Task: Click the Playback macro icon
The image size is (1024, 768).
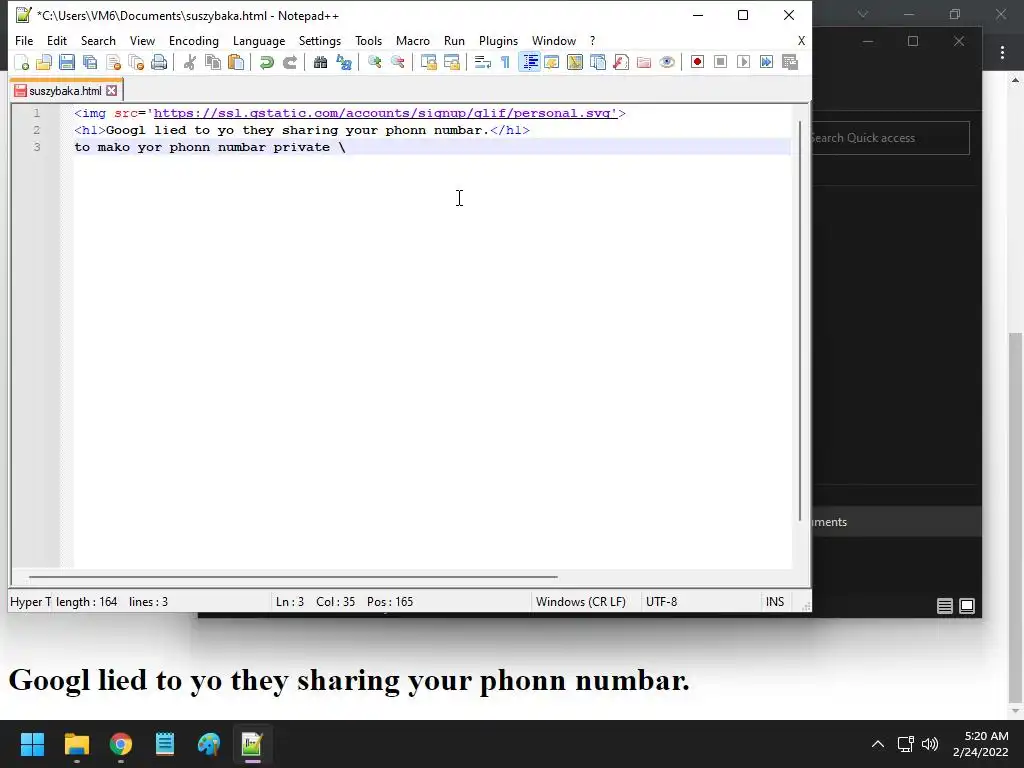Action: pos(743,62)
